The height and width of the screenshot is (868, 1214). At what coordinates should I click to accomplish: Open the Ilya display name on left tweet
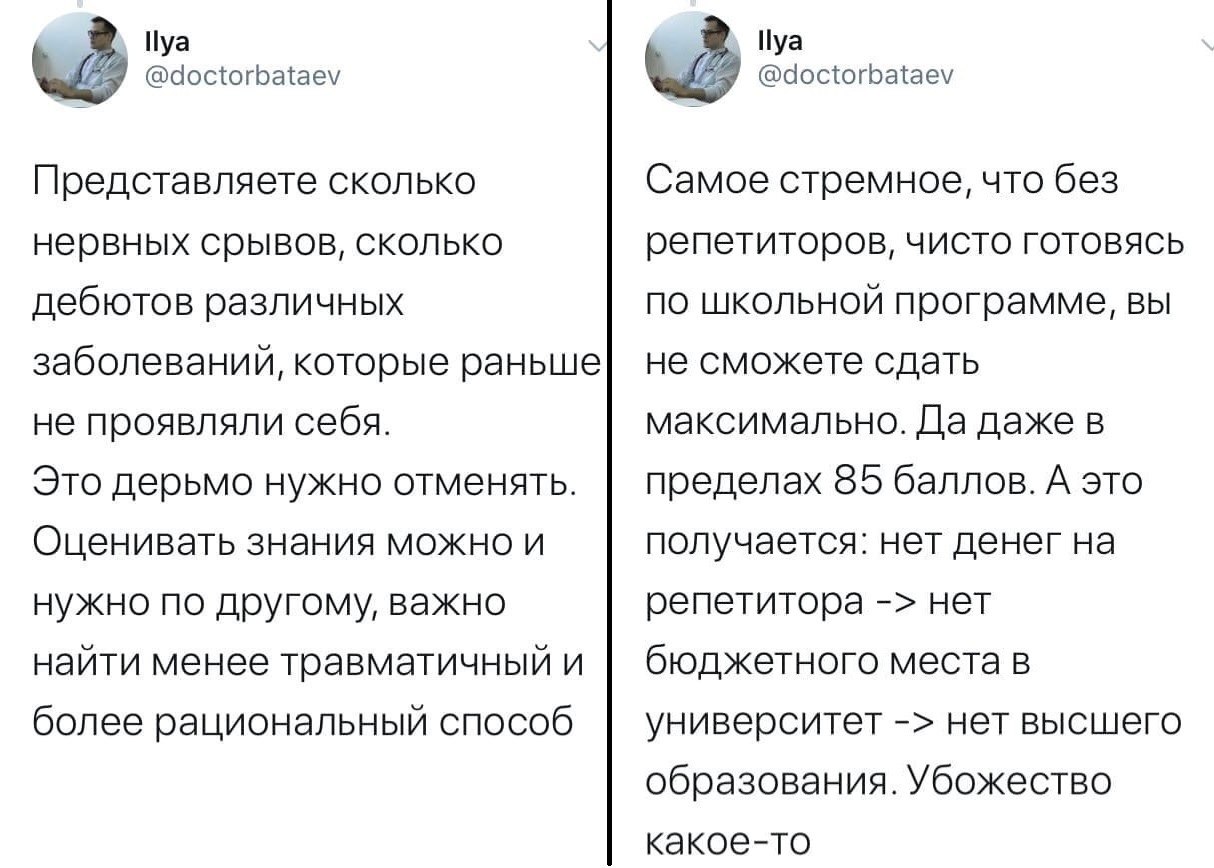(x=160, y=43)
